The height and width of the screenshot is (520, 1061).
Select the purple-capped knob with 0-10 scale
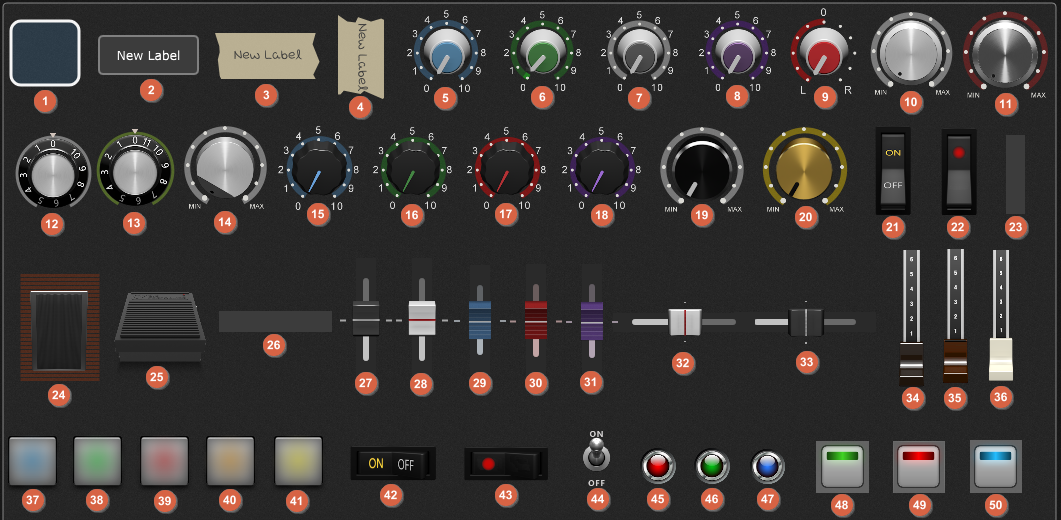click(x=736, y=53)
